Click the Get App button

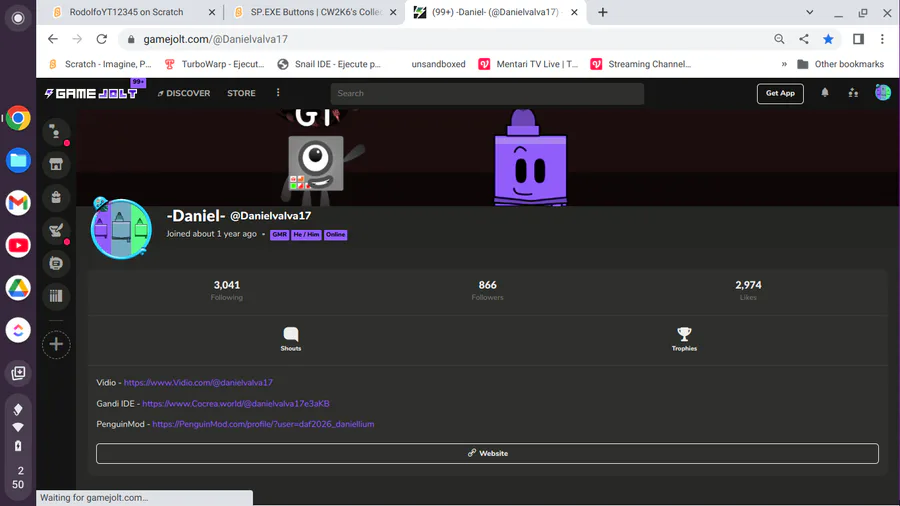coord(780,94)
